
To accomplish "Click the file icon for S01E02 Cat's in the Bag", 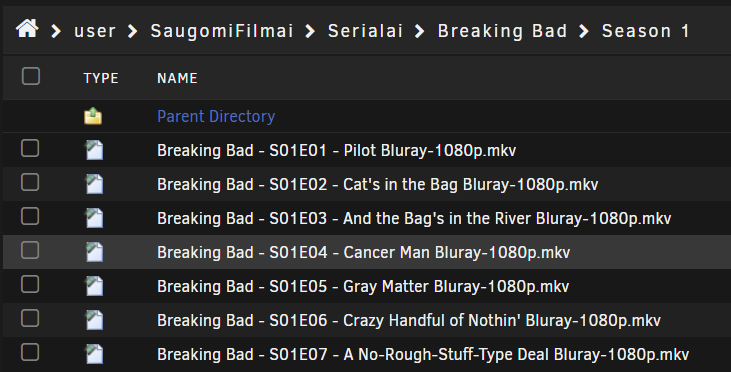I will (94, 185).
